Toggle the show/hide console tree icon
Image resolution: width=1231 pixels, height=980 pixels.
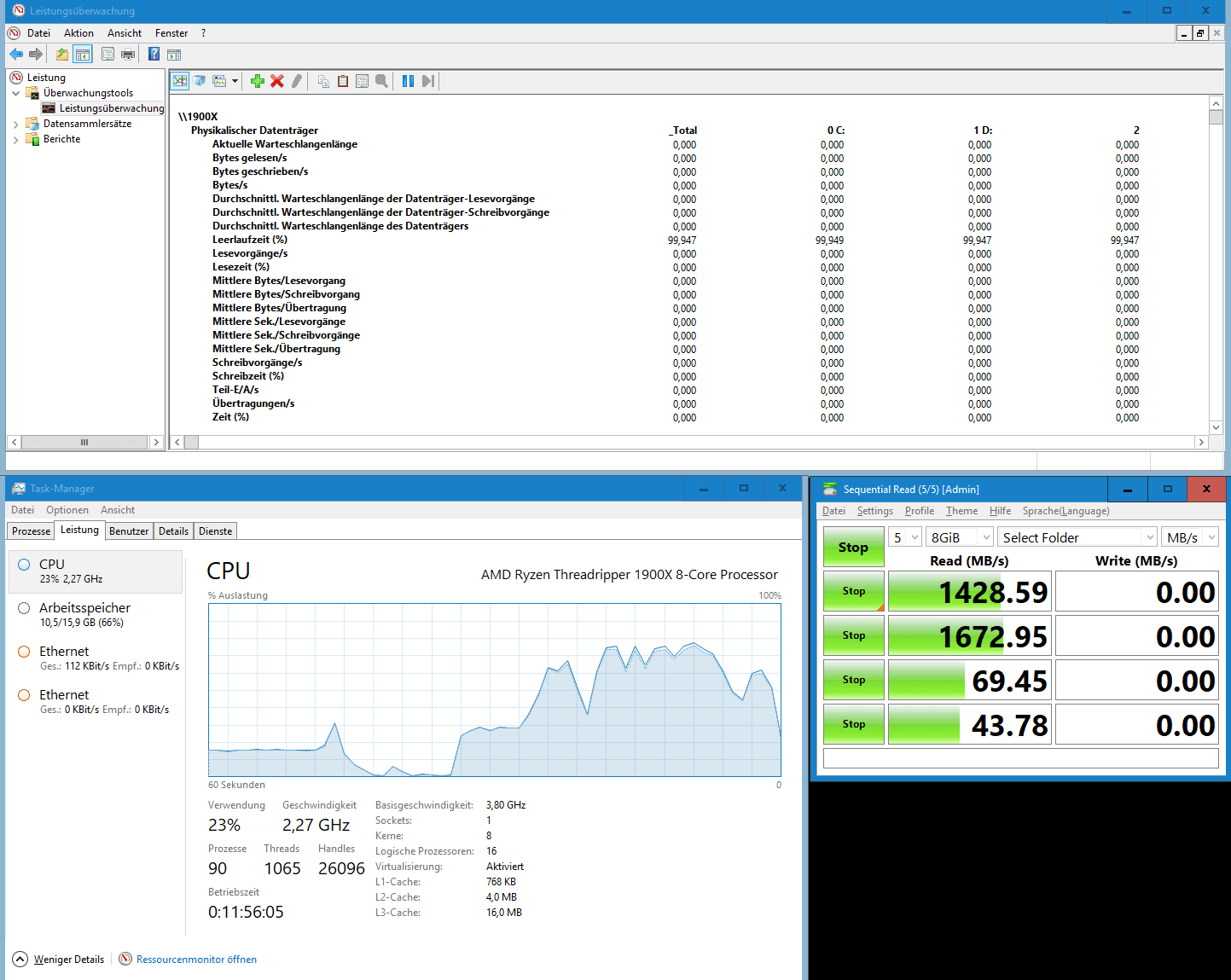(x=83, y=55)
